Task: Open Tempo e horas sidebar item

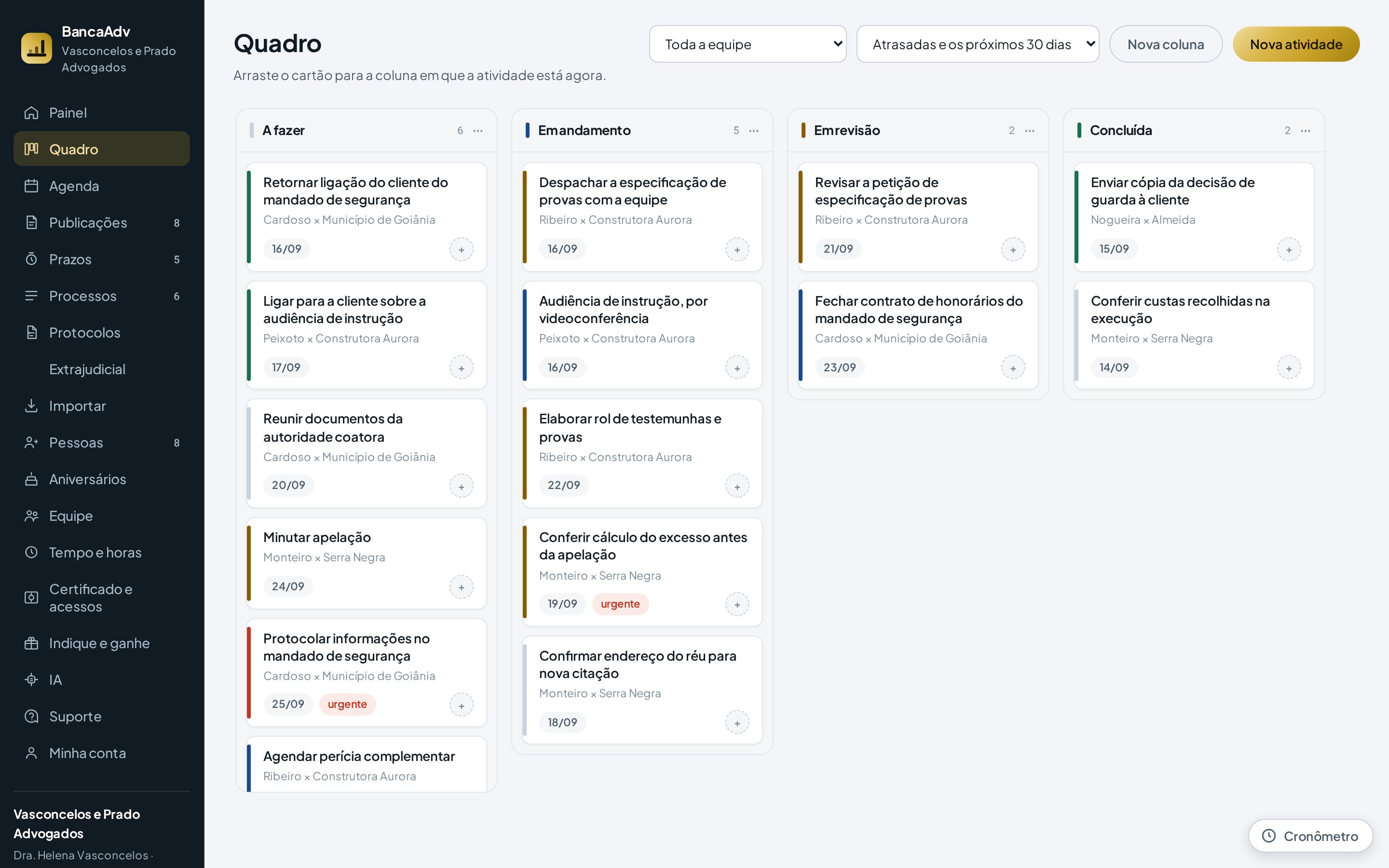Action: (x=102, y=553)
